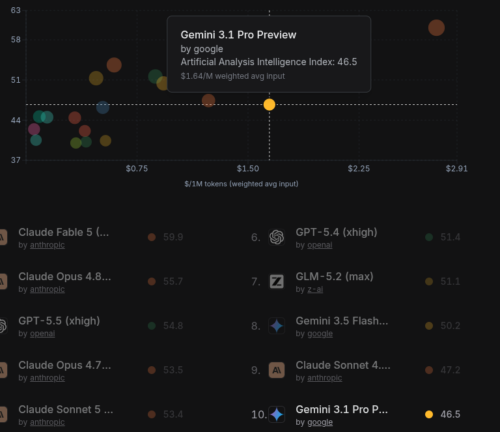Click the color dot beside score 55.7
This screenshot has width=500, height=432.
(x=152, y=281)
